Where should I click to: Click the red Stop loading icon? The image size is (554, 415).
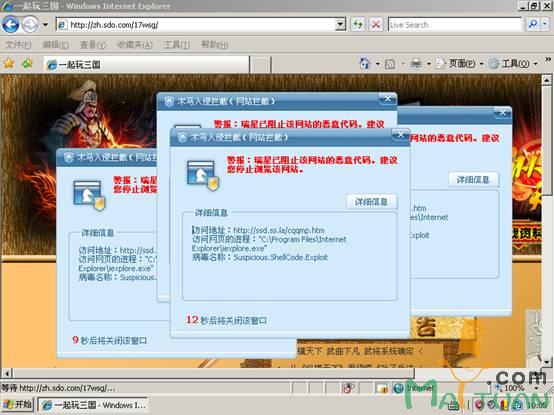pos(376,25)
